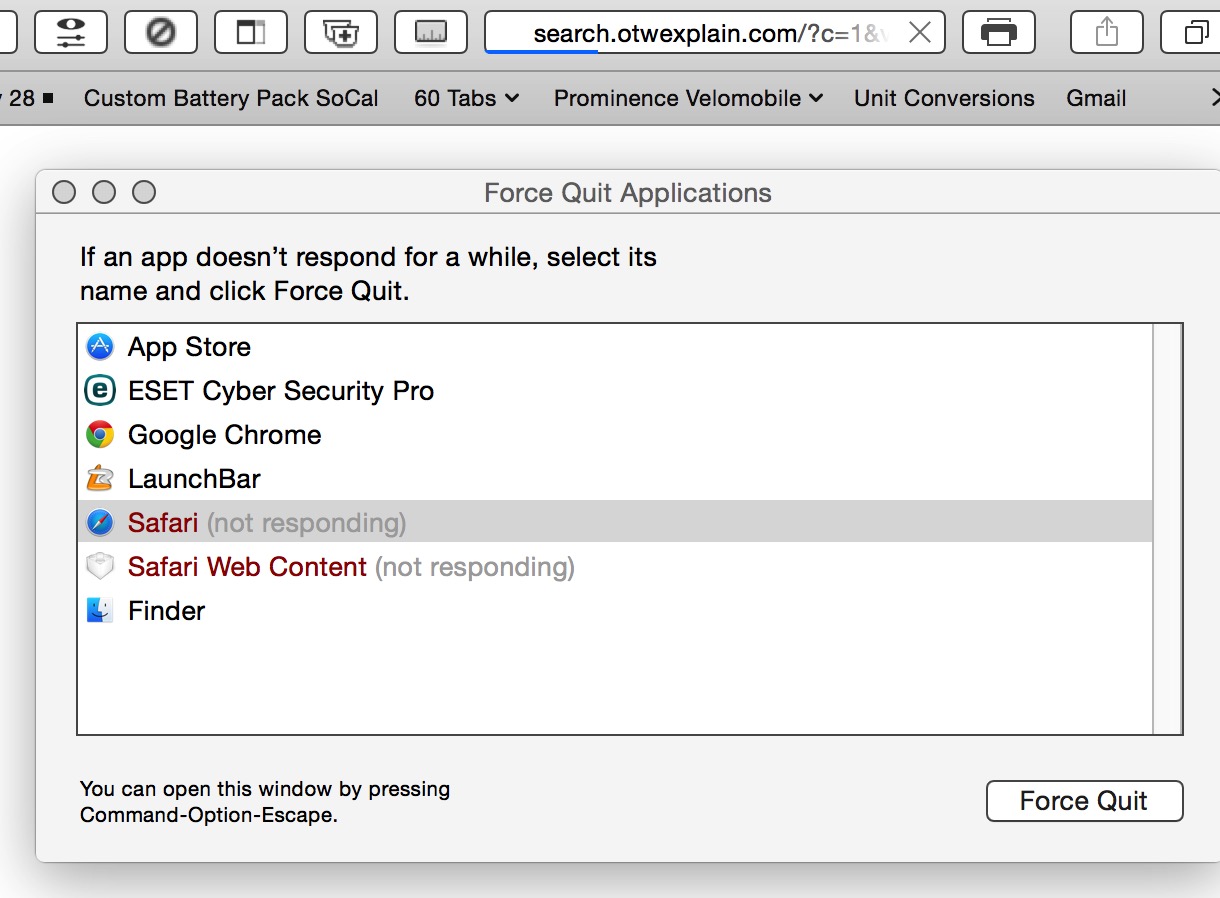Toggle the sidebar panel toolbar icon
Screen dimensions: 1220x898
250,32
